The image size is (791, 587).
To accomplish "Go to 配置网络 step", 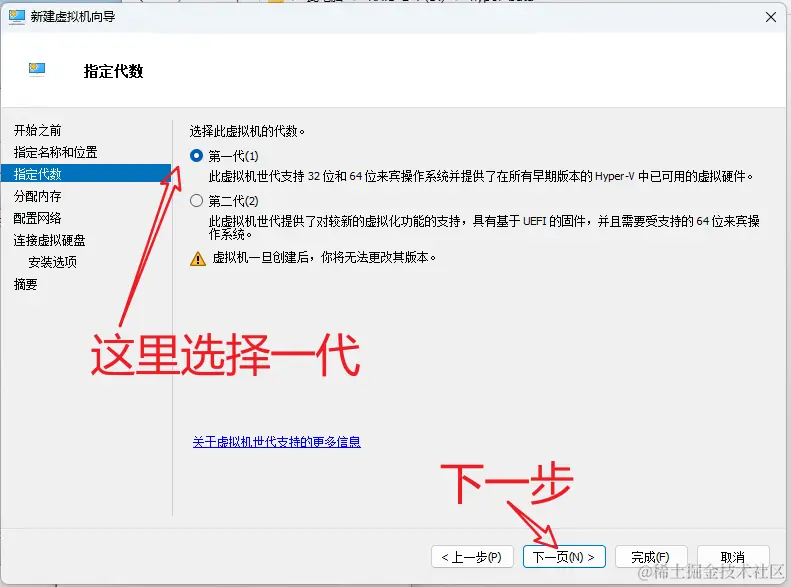I will click(x=37, y=218).
